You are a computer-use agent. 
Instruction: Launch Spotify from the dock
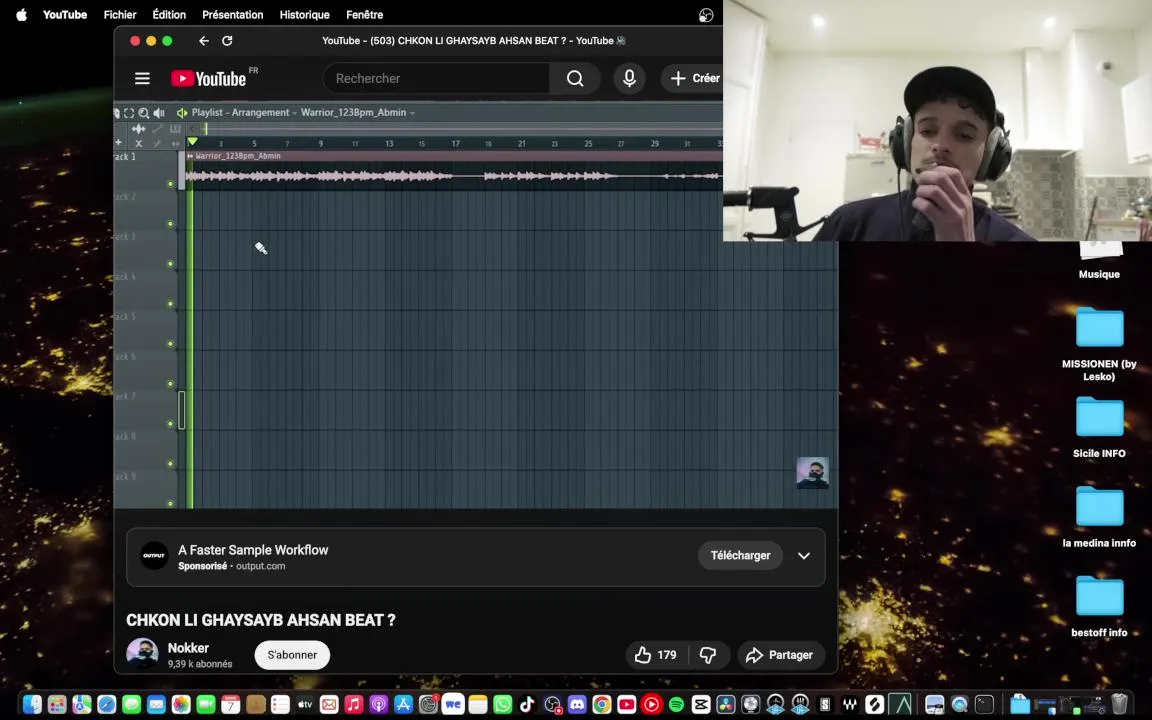tap(676, 705)
